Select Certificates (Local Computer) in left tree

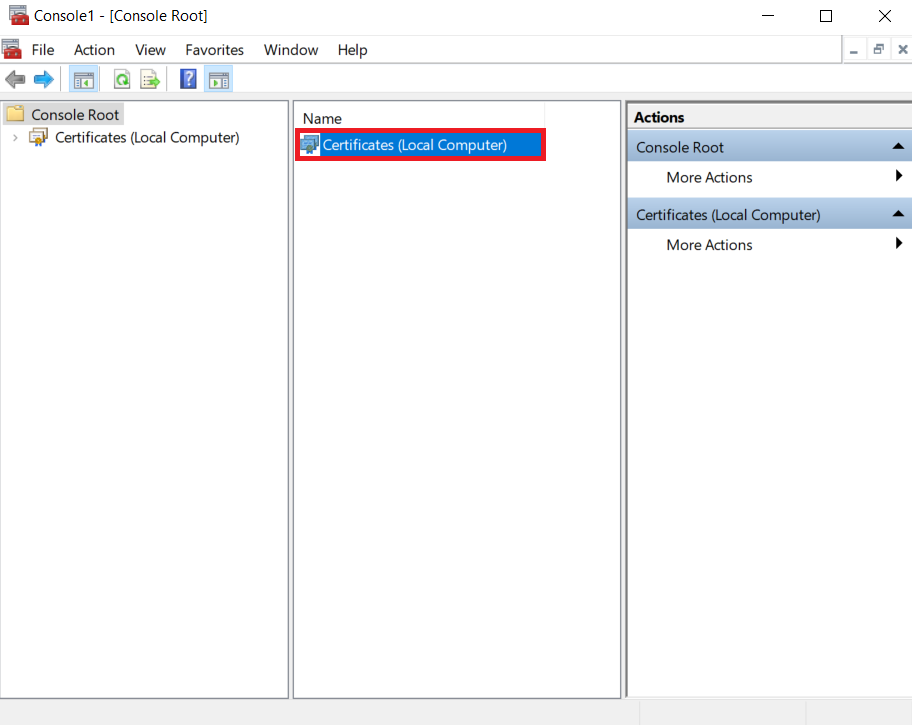point(147,138)
